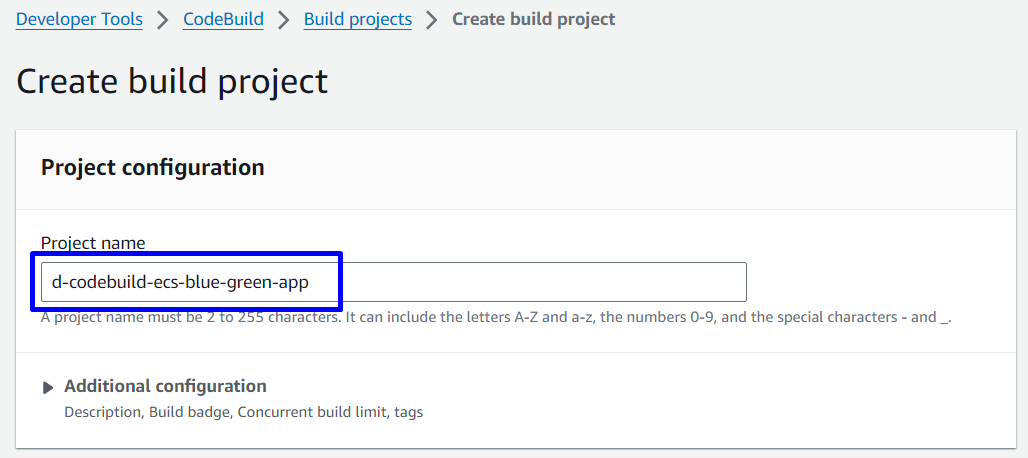Click the 'Project configuration' panel heading

click(x=152, y=167)
